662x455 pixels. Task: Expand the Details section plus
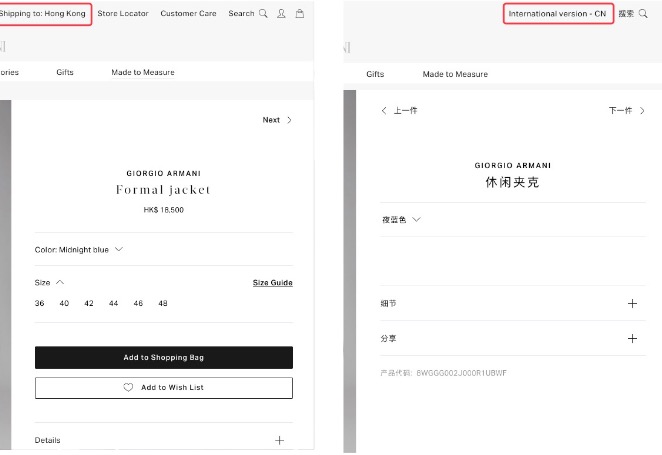click(279, 440)
